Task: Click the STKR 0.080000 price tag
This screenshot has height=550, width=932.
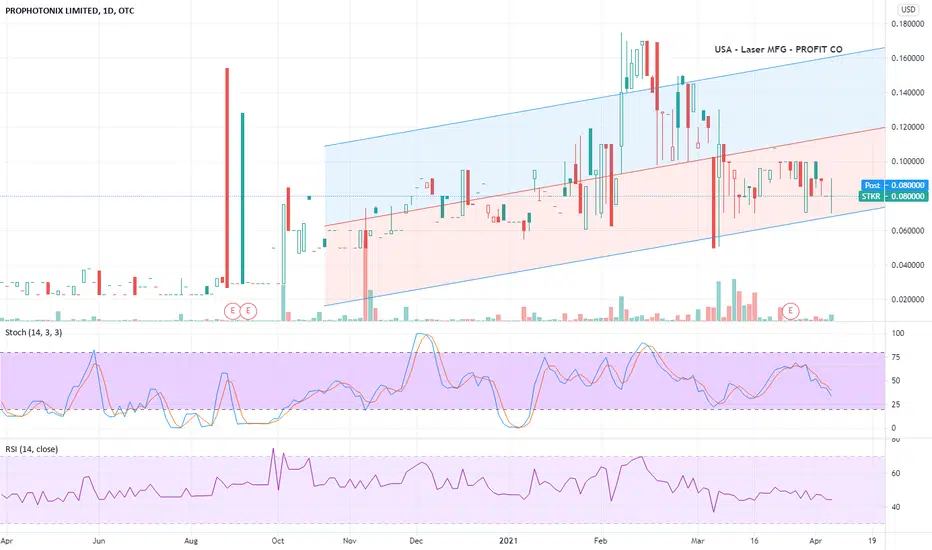Action: tap(893, 196)
